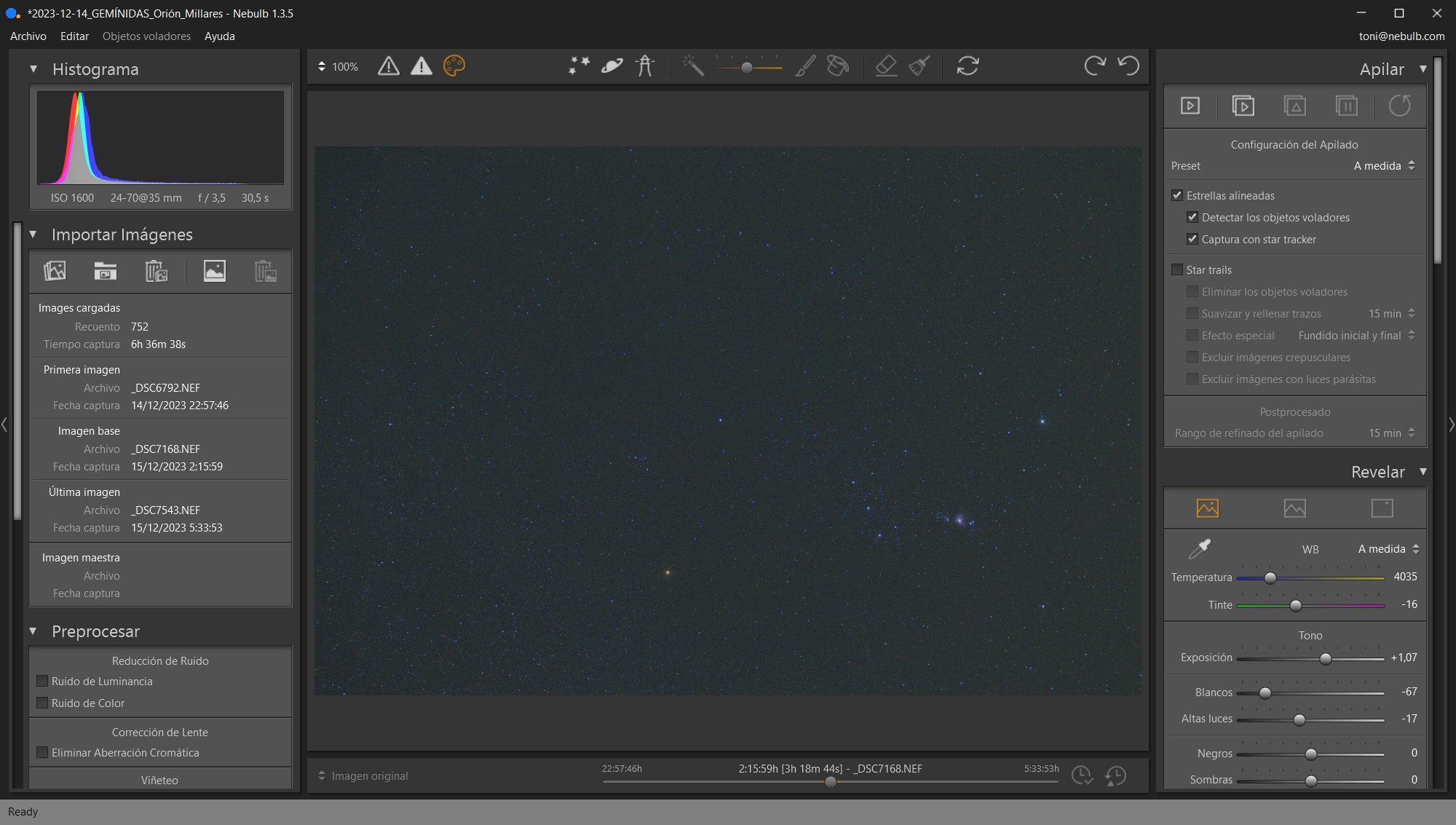Click the refresh sync icon
The width and height of the screenshot is (1456, 825).
[968, 66]
